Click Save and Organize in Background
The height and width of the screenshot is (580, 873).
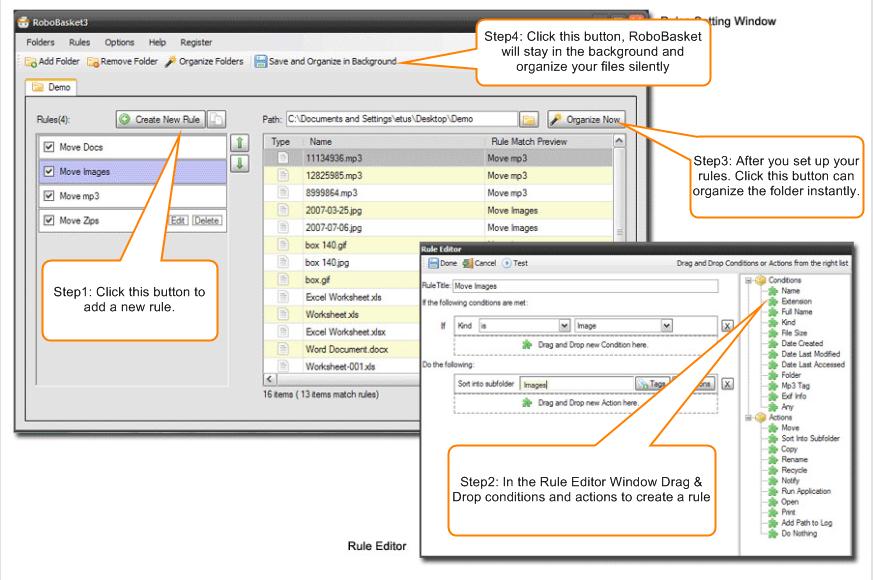click(326, 62)
